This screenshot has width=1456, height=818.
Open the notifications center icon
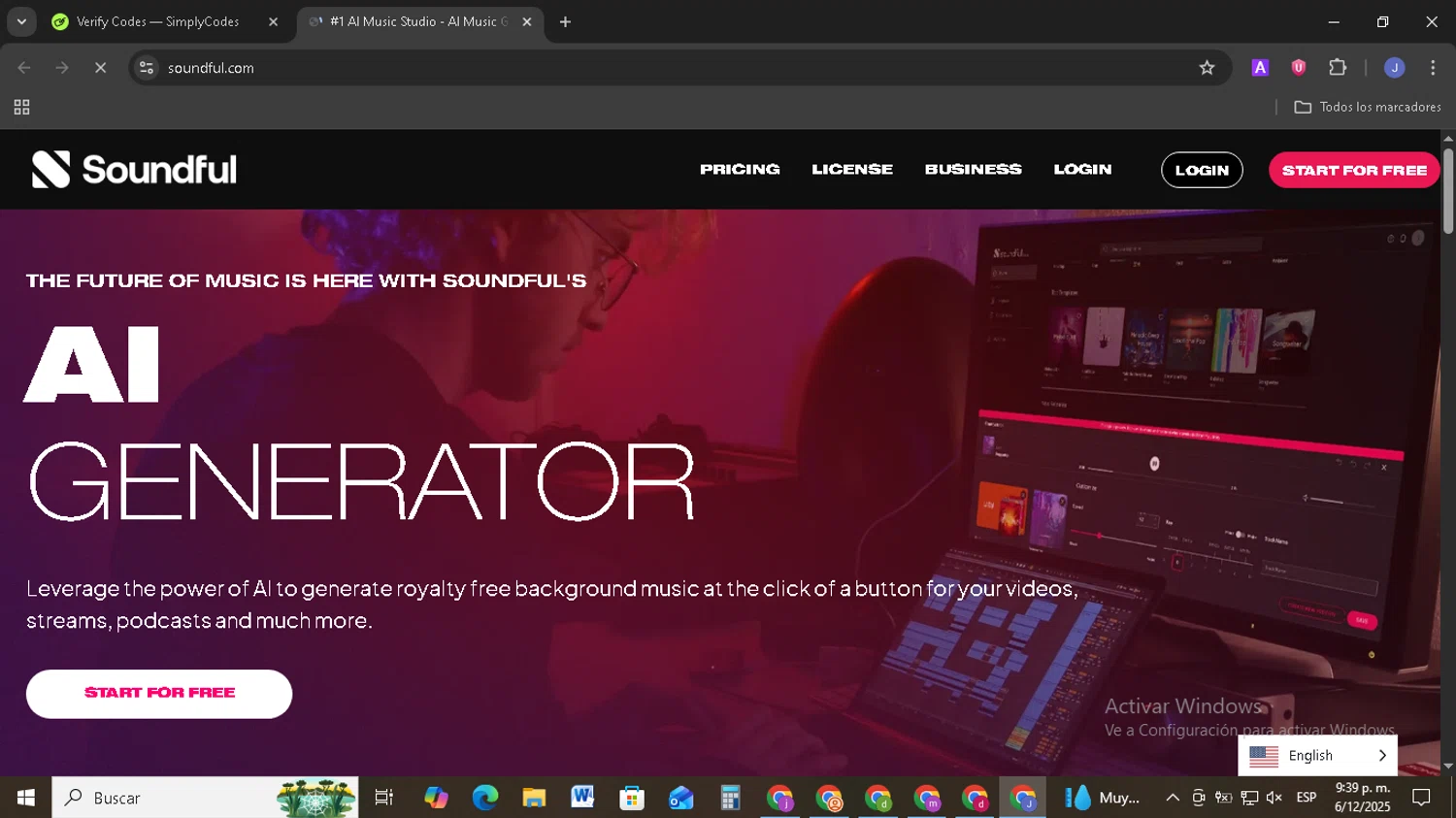click(x=1422, y=798)
